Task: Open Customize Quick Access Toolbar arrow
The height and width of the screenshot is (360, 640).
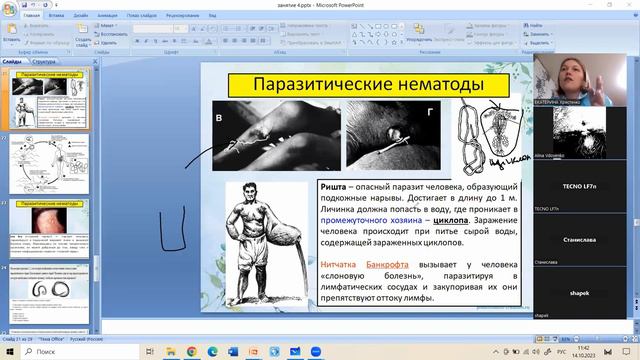Action: 56,5
